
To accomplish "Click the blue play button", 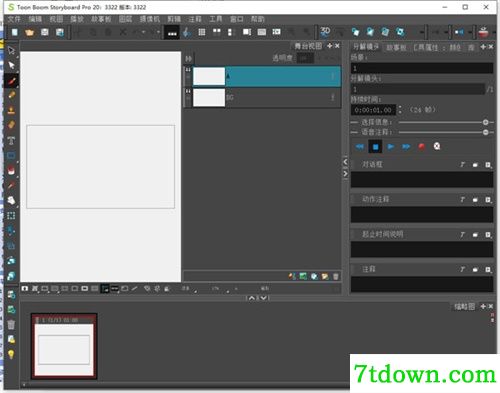I will pos(391,147).
